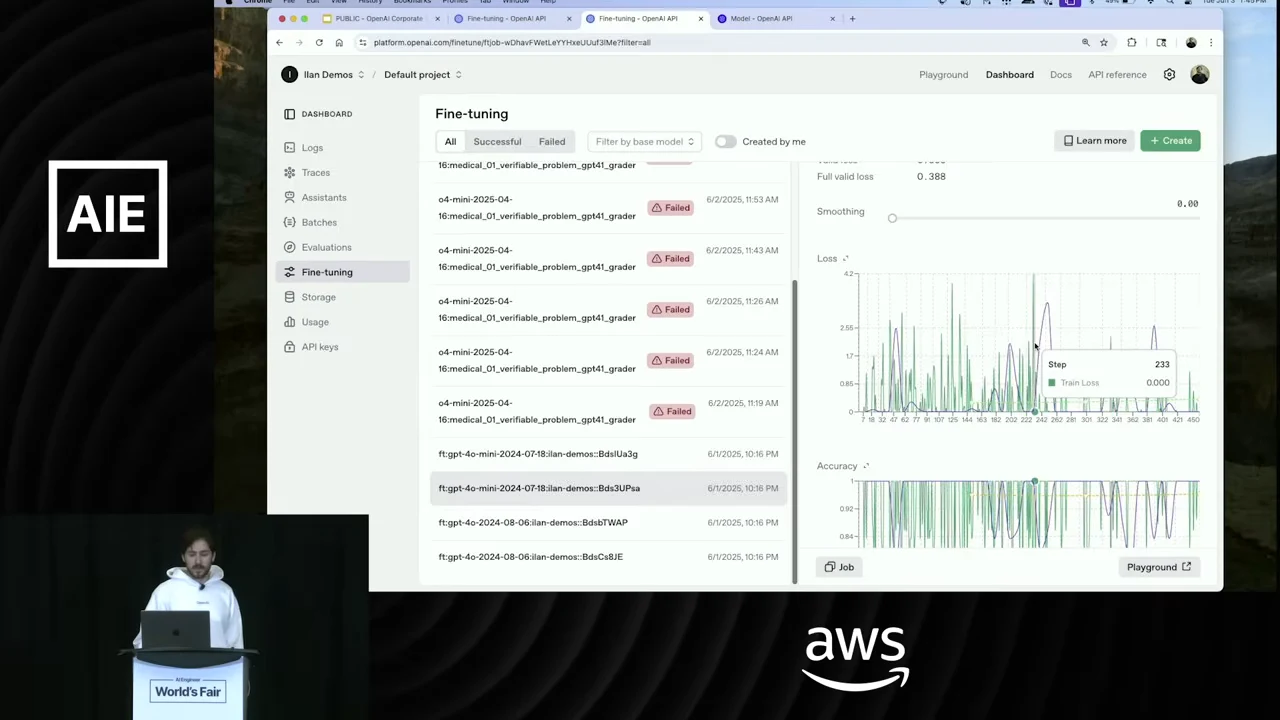Screen dimensions: 1280x720
Task: Show All fine-tuning jobs
Action: pyautogui.click(x=450, y=142)
